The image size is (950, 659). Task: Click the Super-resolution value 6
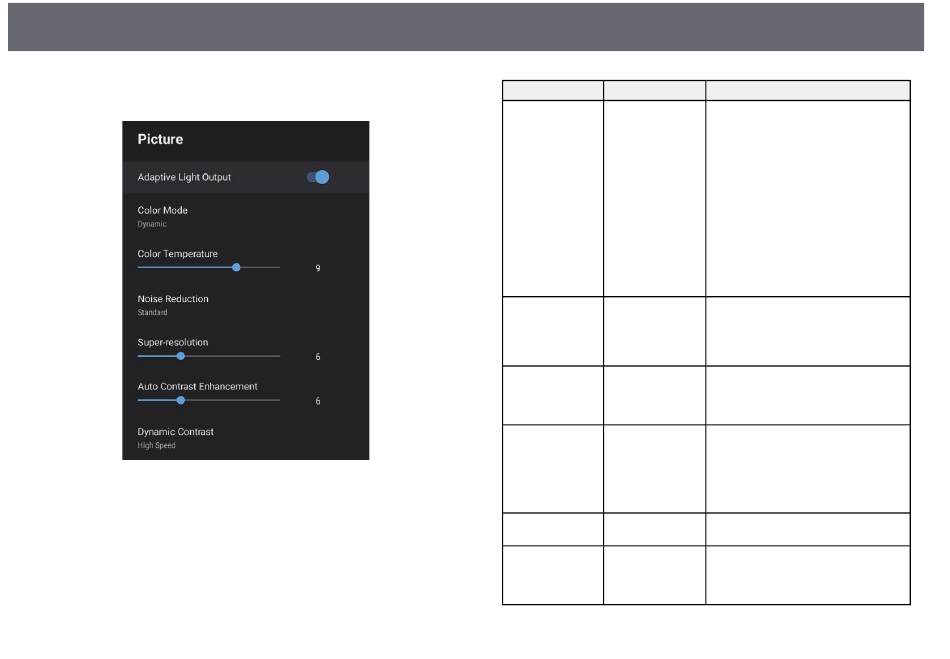(318, 357)
